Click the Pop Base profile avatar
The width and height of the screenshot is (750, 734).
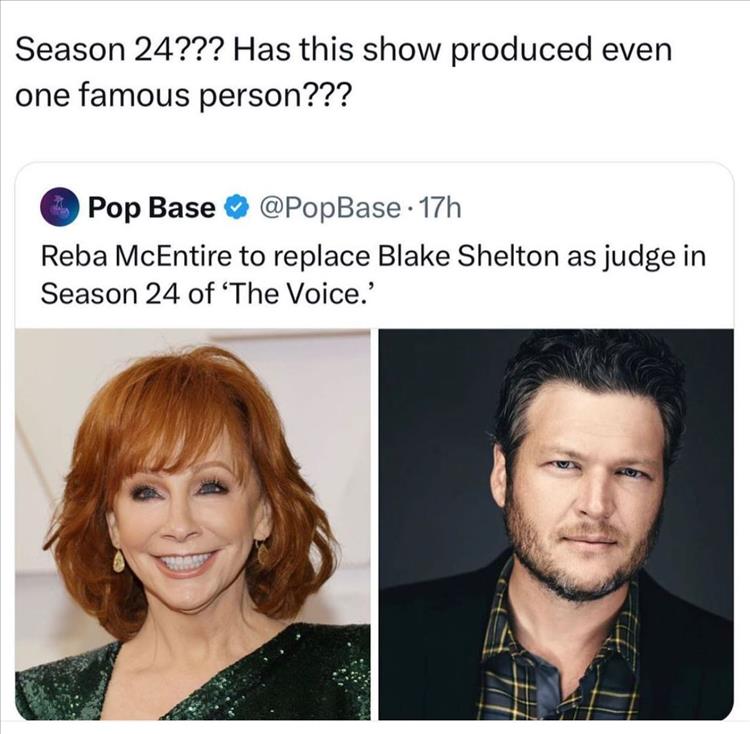pos(59,208)
